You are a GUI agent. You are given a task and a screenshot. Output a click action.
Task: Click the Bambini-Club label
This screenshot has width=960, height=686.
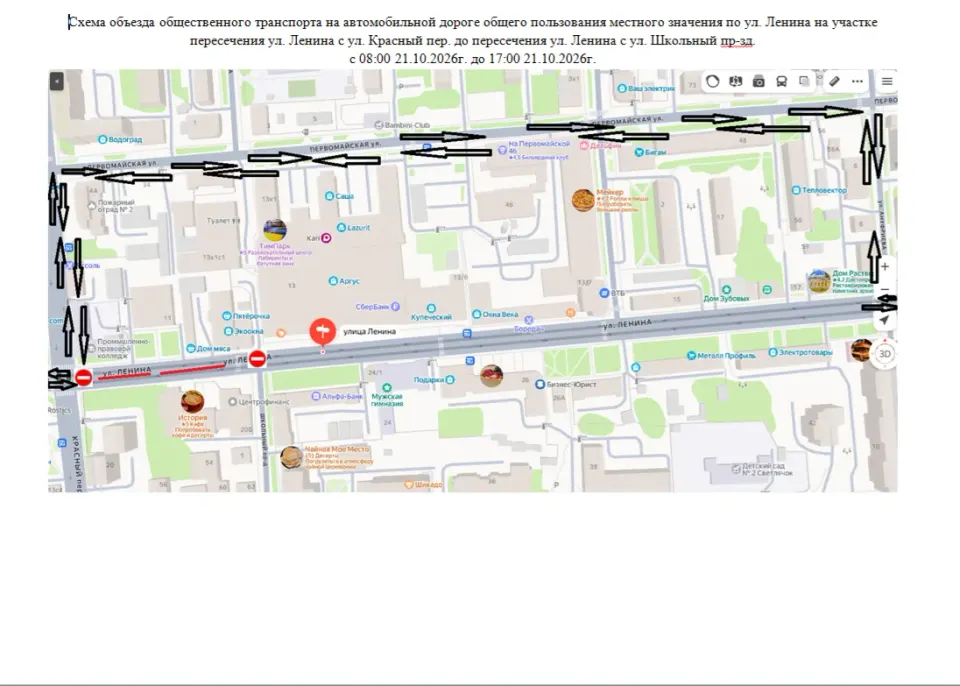(x=407, y=125)
